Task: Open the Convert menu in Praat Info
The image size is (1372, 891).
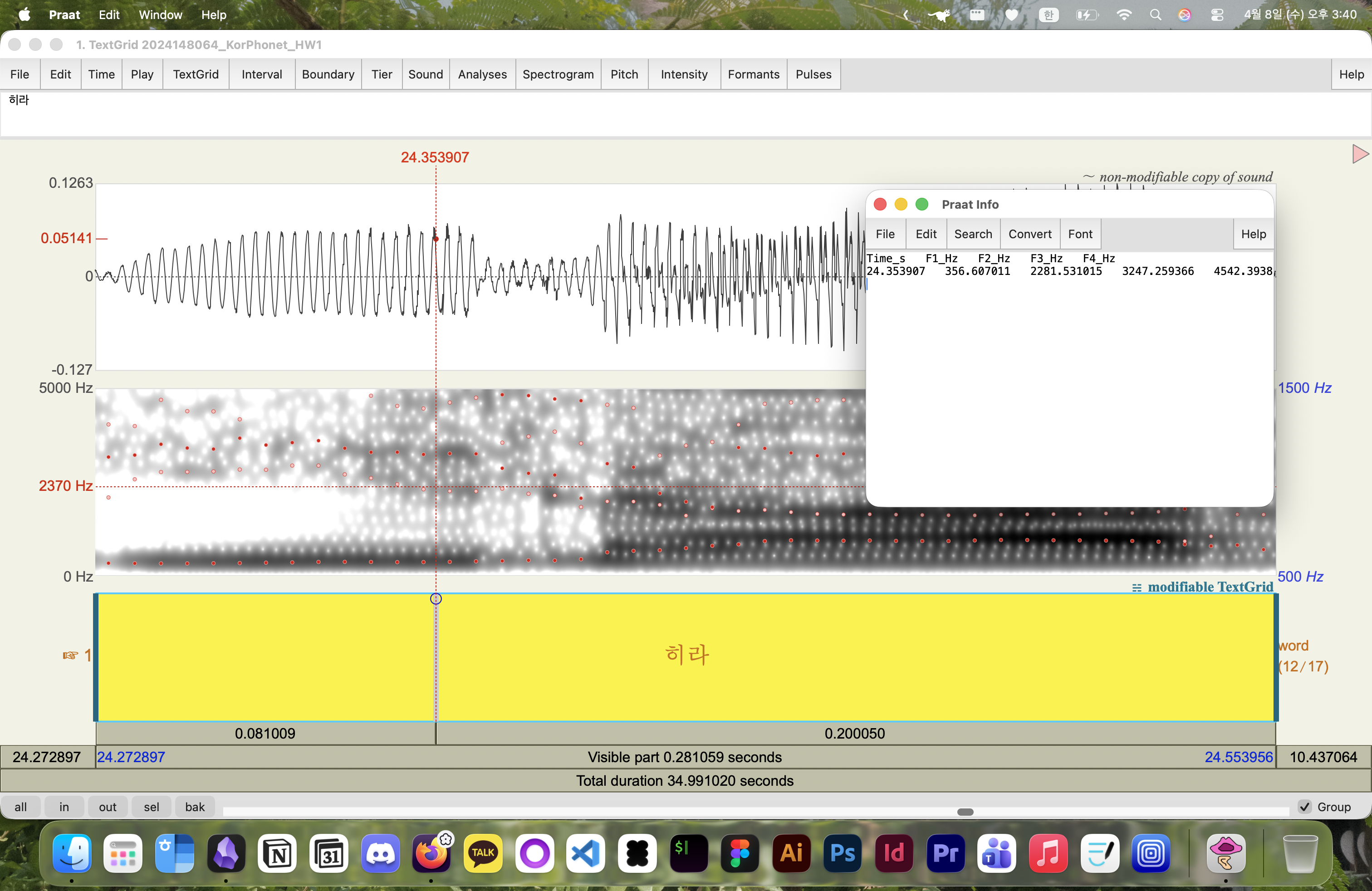Action: [1029, 234]
